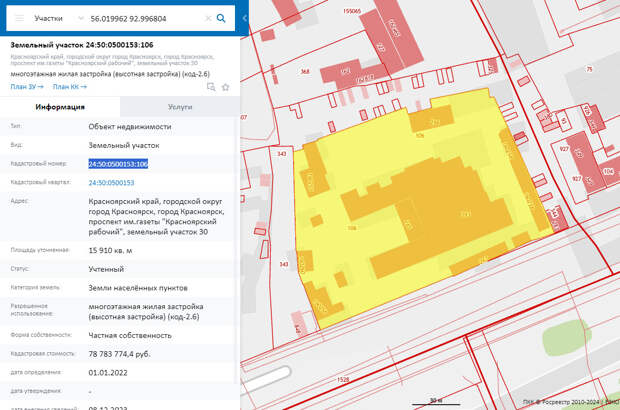The height and width of the screenshot is (410, 620).
Task: Switch to the Услуги tab
Action: tap(180, 106)
